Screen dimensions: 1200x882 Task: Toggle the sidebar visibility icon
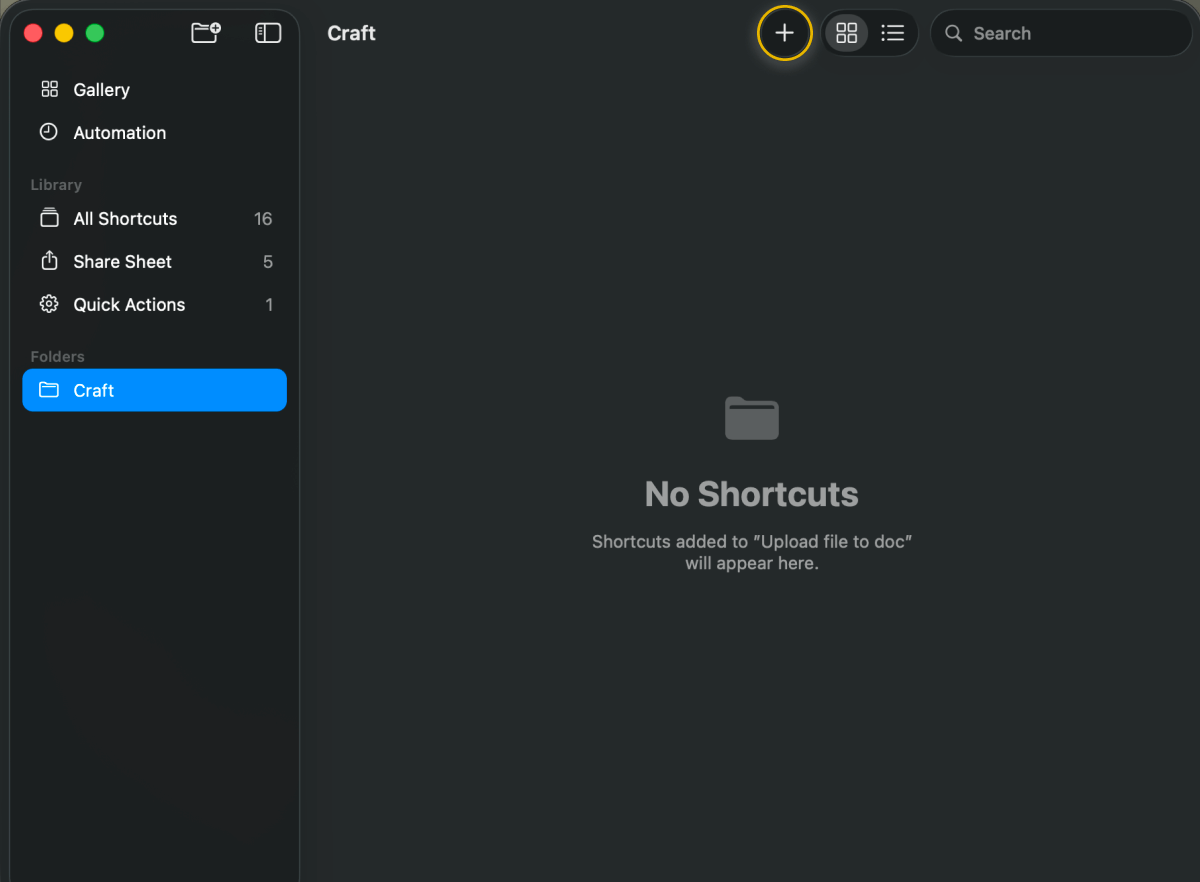pyautogui.click(x=267, y=32)
